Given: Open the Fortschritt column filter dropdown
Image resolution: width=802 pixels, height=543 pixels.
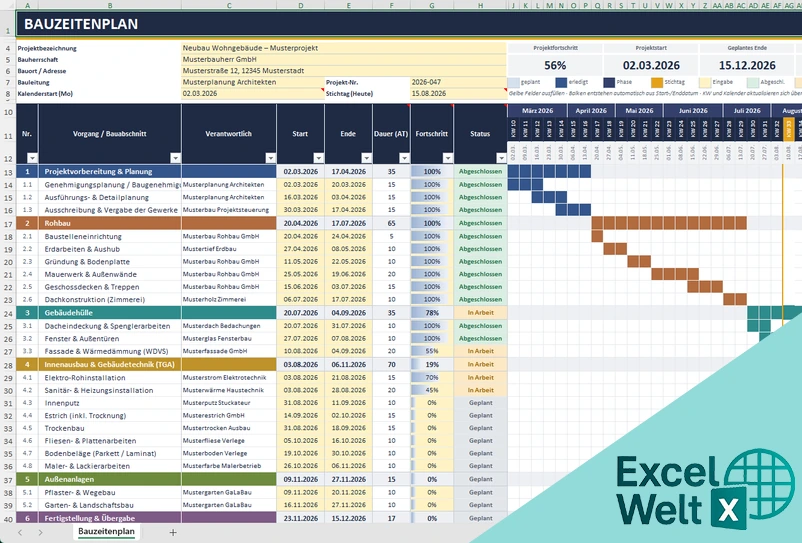Looking at the screenshot, I should click(x=448, y=158).
